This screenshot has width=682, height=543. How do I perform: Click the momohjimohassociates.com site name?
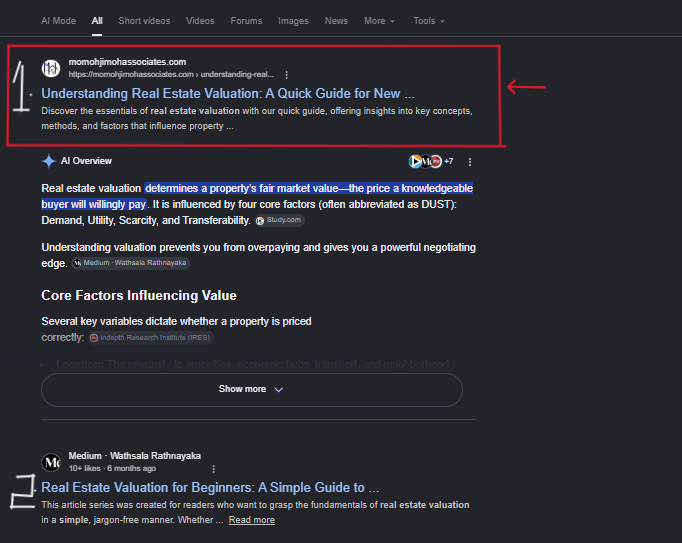click(x=127, y=62)
